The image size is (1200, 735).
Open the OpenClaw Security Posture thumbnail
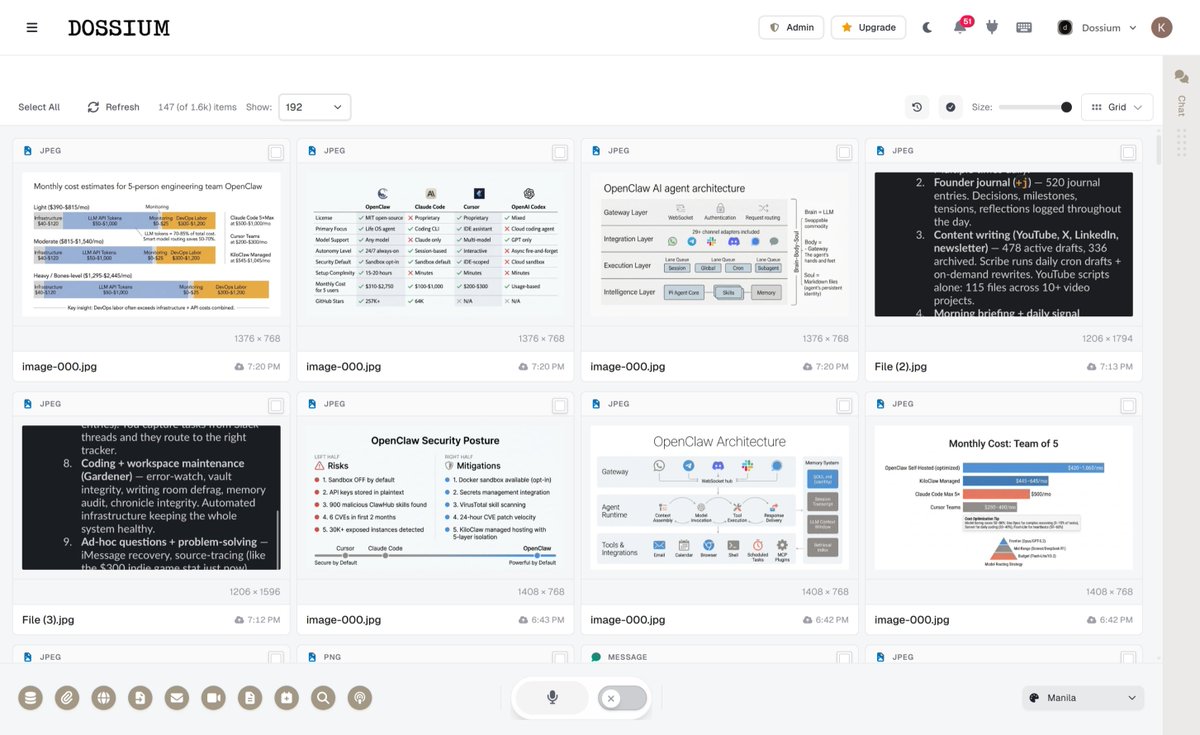[x=435, y=497]
